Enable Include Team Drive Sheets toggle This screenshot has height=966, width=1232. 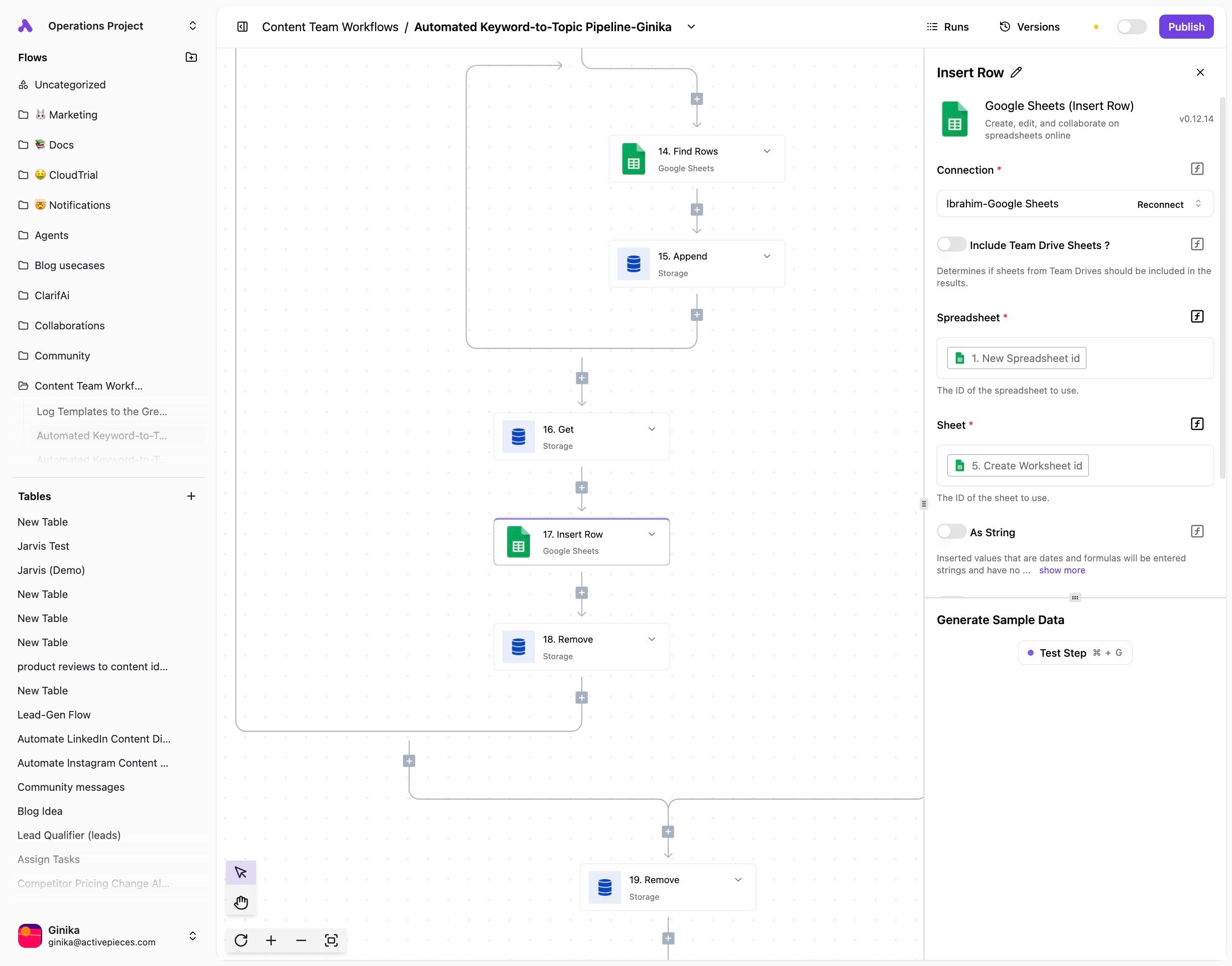951,245
